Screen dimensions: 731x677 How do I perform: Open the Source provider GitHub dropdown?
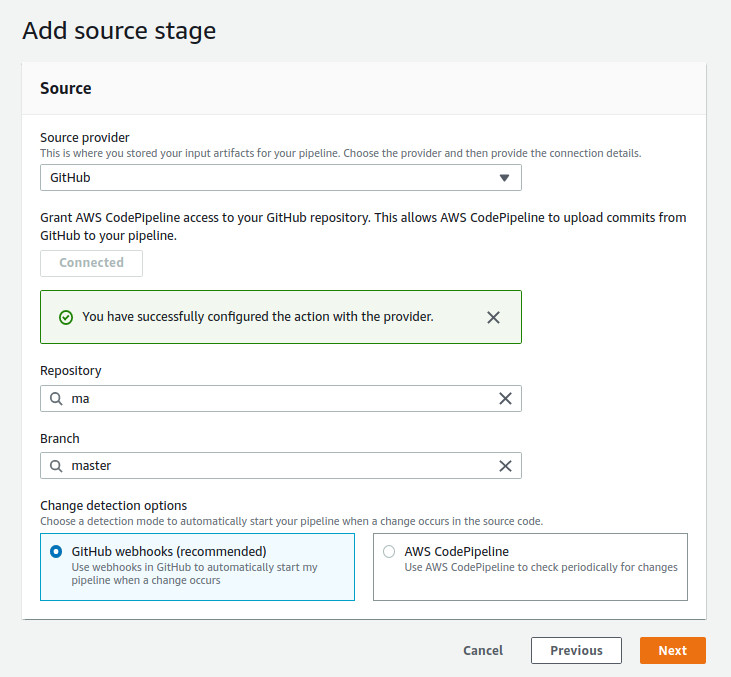coord(281,178)
